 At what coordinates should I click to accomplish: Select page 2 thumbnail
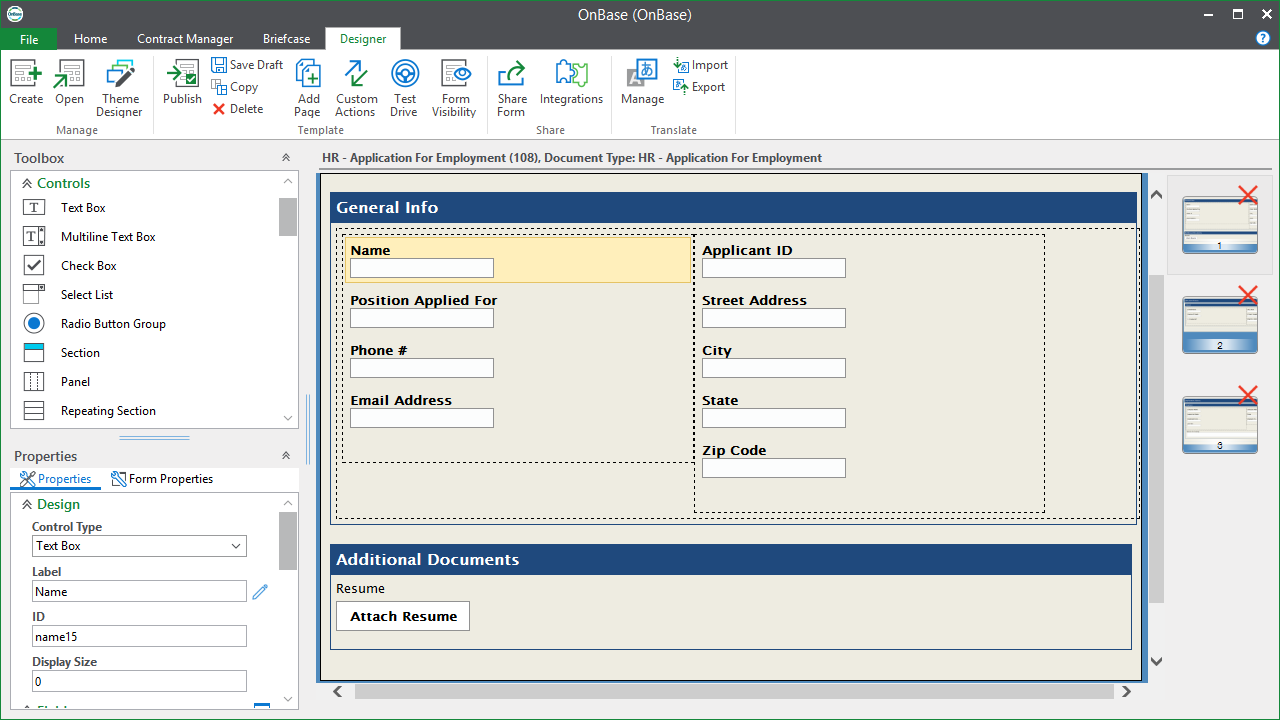[1219, 324]
